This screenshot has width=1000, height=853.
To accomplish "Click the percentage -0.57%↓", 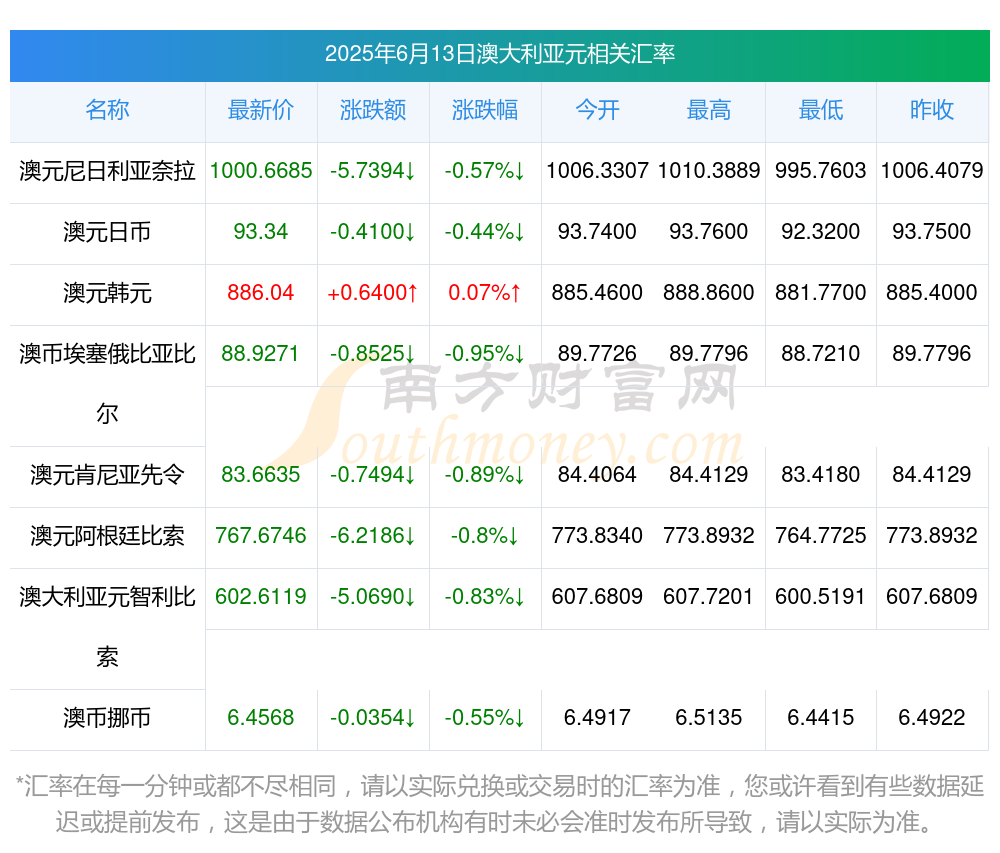I will coord(485,171).
